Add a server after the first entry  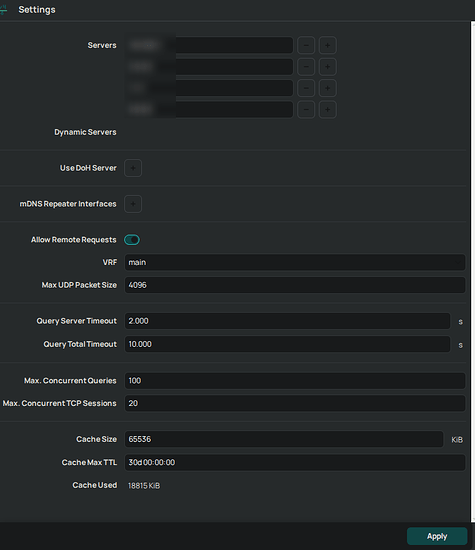pyautogui.click(x=328, y=45)
